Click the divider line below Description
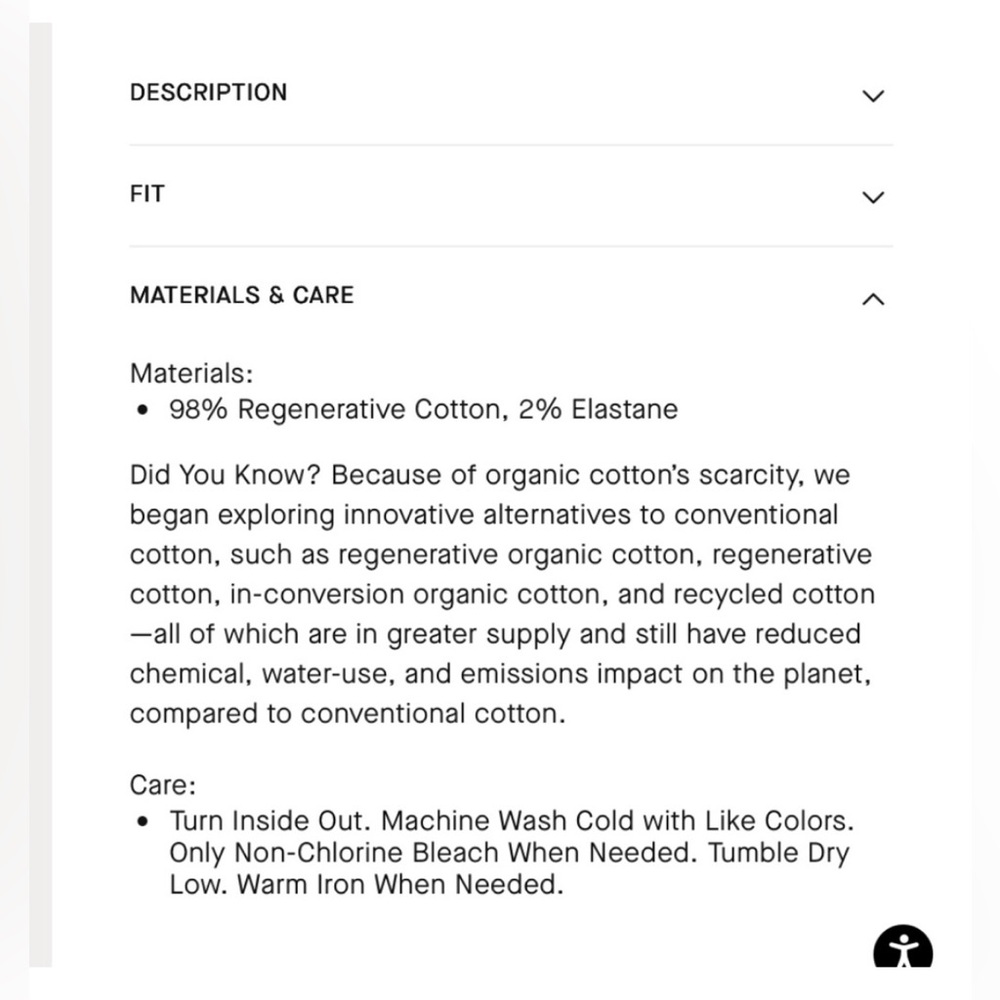This screenshot has height=1000, width=1000. point(511,145)
